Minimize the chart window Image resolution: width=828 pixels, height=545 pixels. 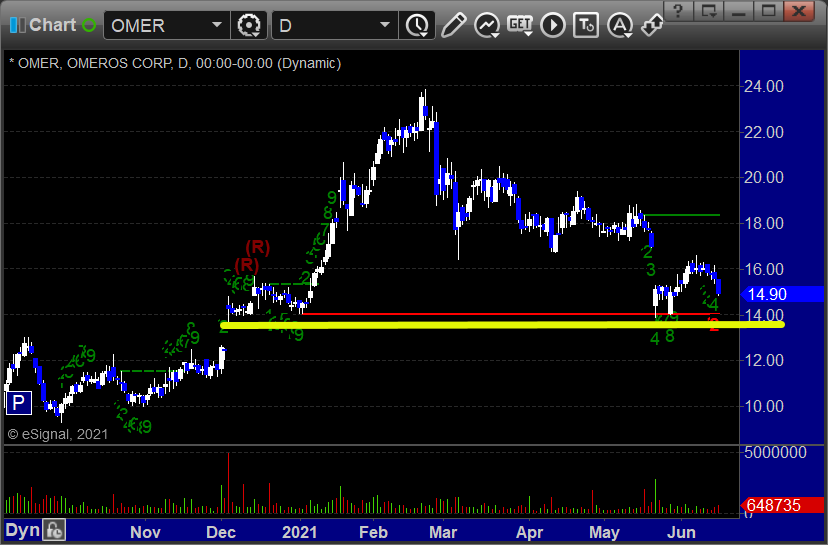coord(738,11)
